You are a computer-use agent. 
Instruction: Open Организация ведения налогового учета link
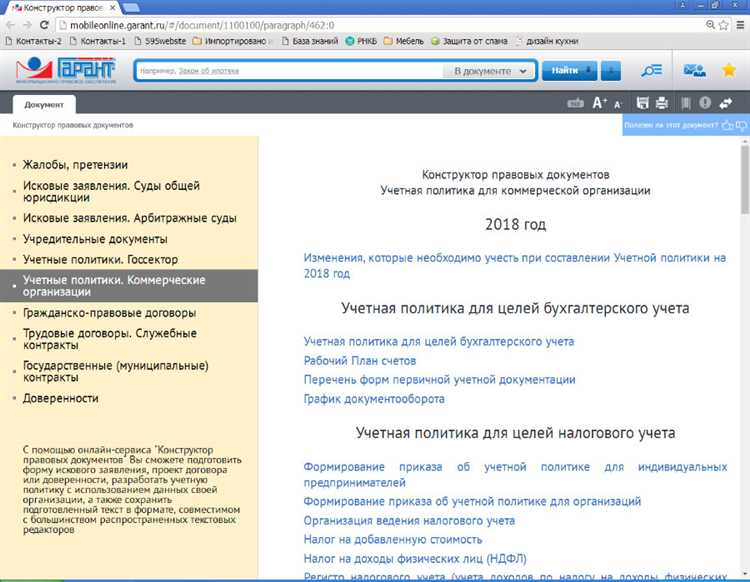coord(409,520)
